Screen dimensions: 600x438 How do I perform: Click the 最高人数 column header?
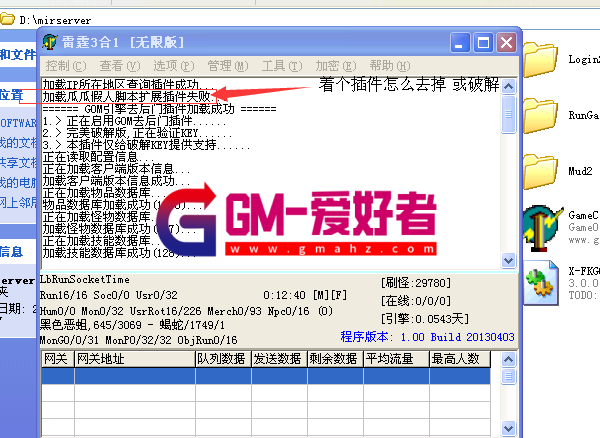point(460,359)
